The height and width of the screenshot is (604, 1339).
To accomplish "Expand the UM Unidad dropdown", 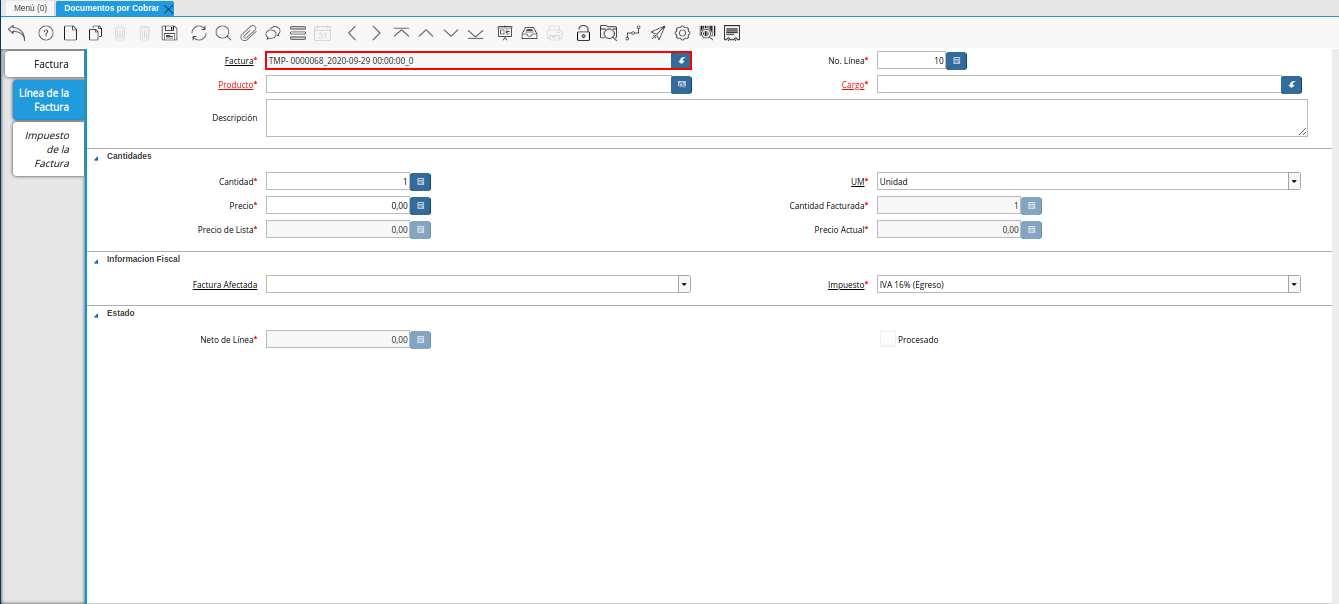I will [1295, 182].
